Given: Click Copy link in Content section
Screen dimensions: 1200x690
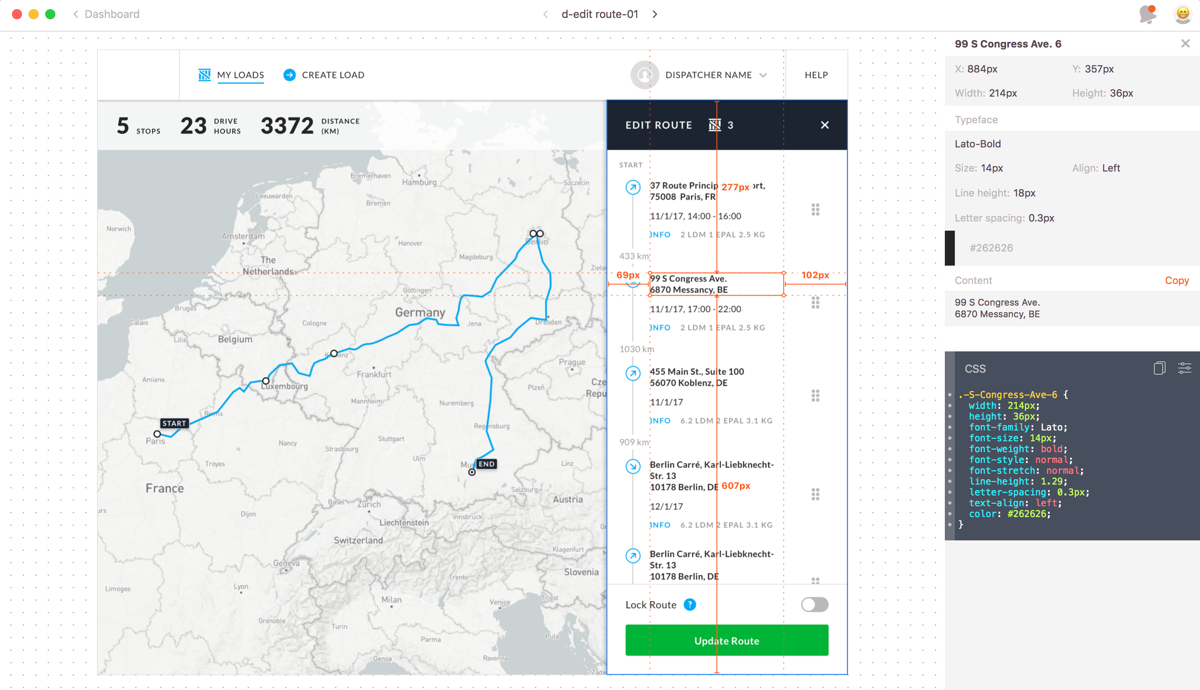Looking at the screenshot, I should [1177, 281].
